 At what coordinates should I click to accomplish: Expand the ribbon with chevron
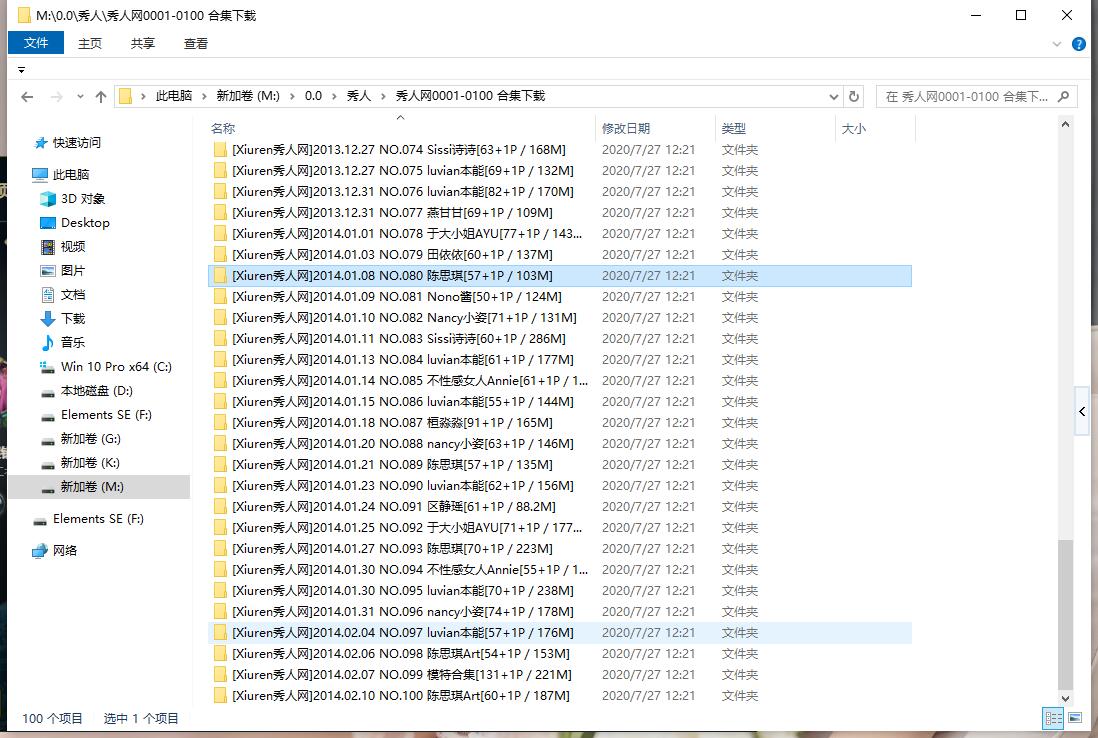click(x=1057, y=44)
